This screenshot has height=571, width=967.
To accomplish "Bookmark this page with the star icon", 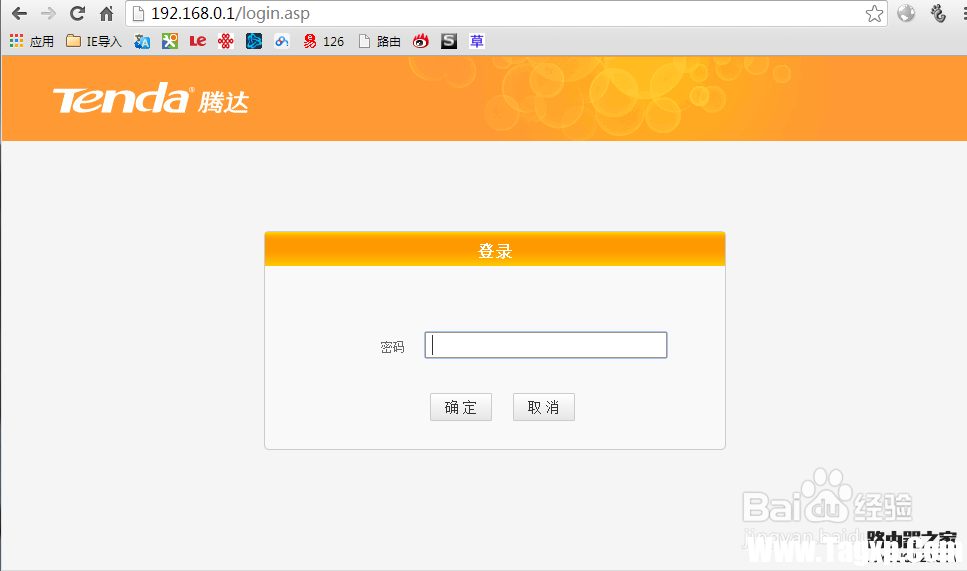I will click(x=874, y=14).
